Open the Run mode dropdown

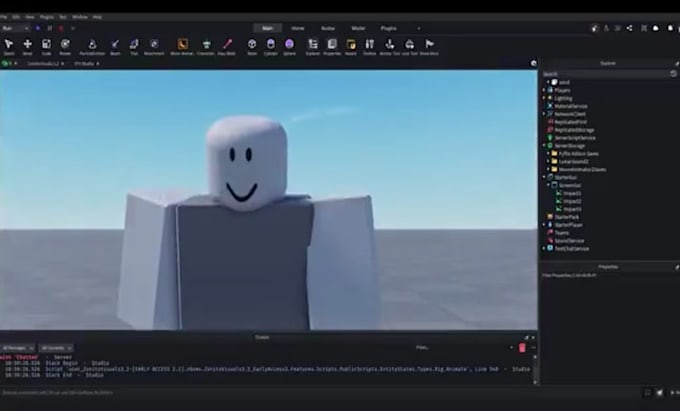(x=15, y=28)
